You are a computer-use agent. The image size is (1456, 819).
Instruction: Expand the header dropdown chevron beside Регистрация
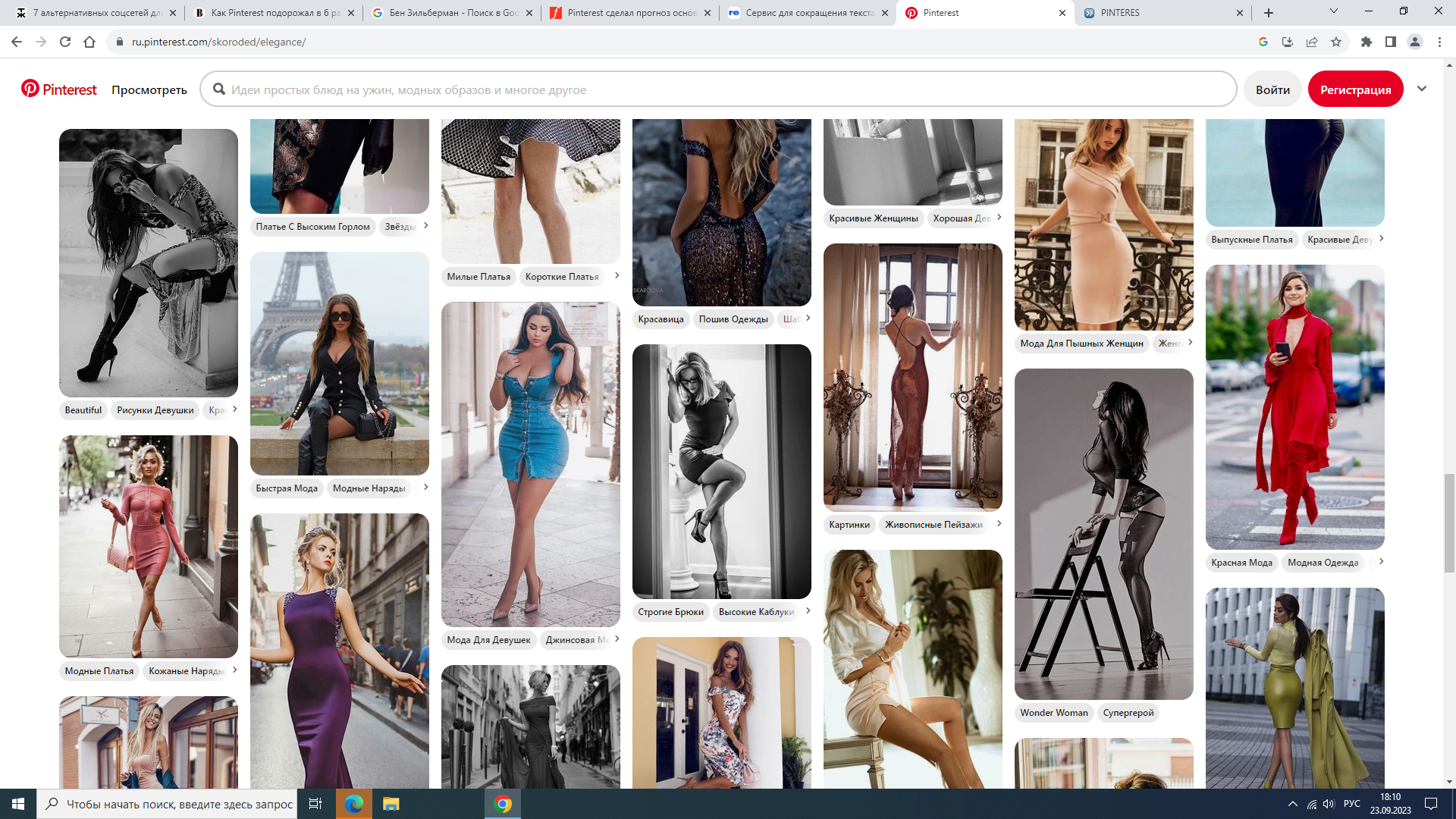(x=1422, y=89)
